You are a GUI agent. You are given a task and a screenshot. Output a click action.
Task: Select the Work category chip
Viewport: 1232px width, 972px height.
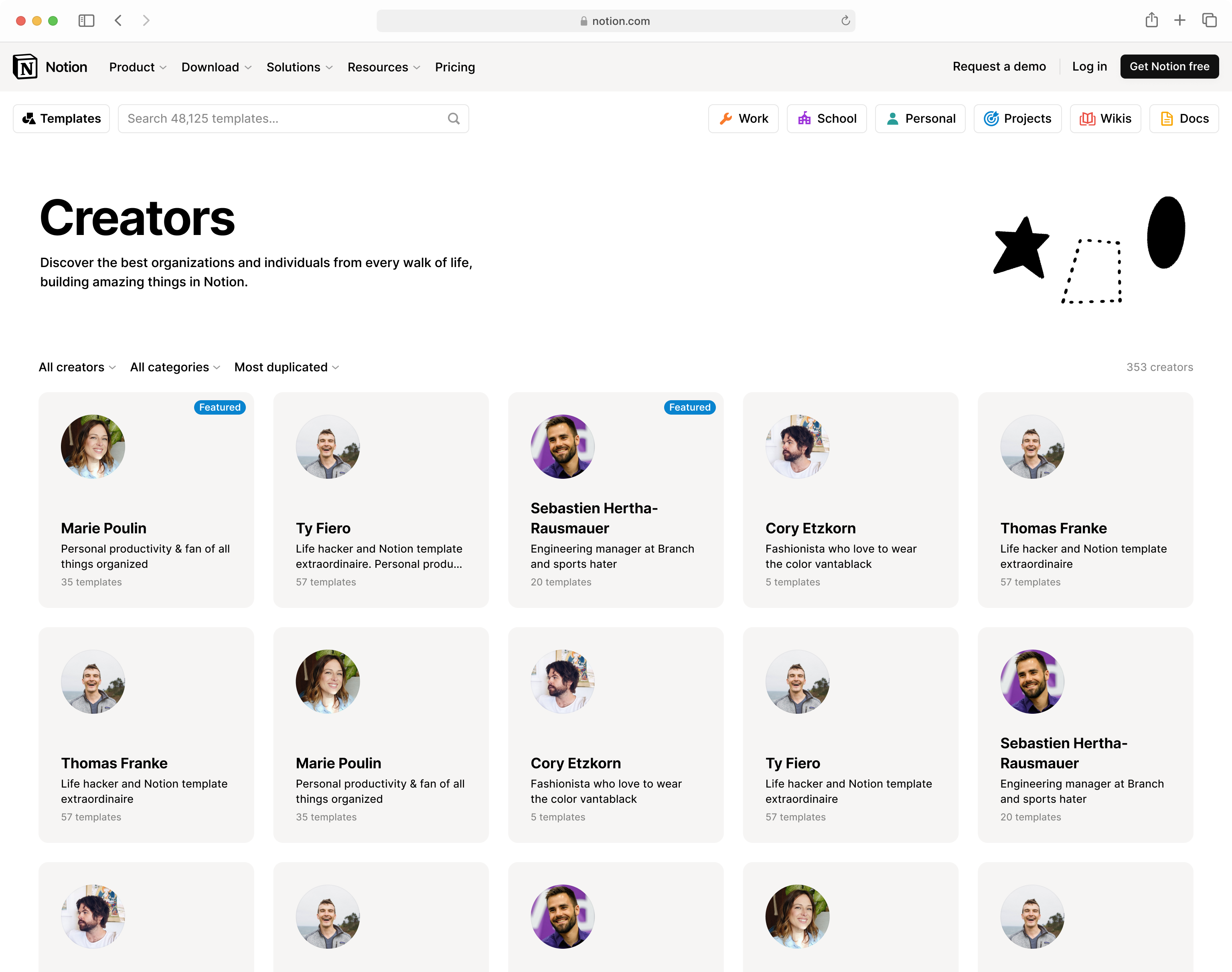click(743, 118)
